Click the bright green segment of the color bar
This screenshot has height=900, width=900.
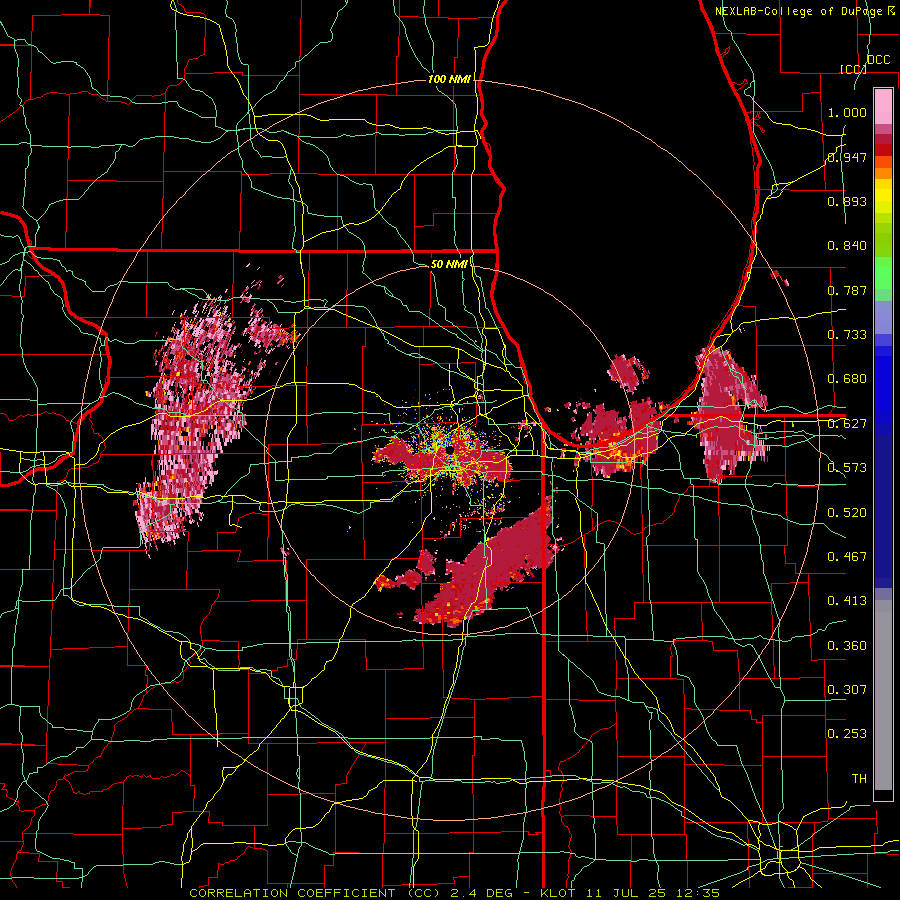pyautogui.click(x=883, y=273)
